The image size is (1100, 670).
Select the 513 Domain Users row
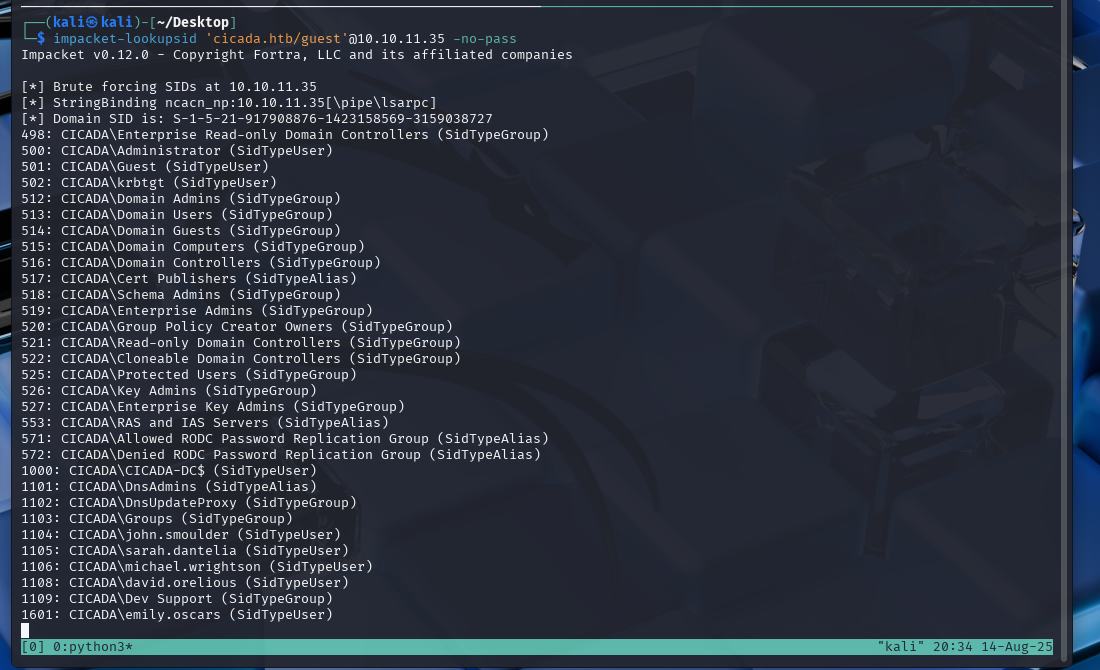[x=177, y=215]
